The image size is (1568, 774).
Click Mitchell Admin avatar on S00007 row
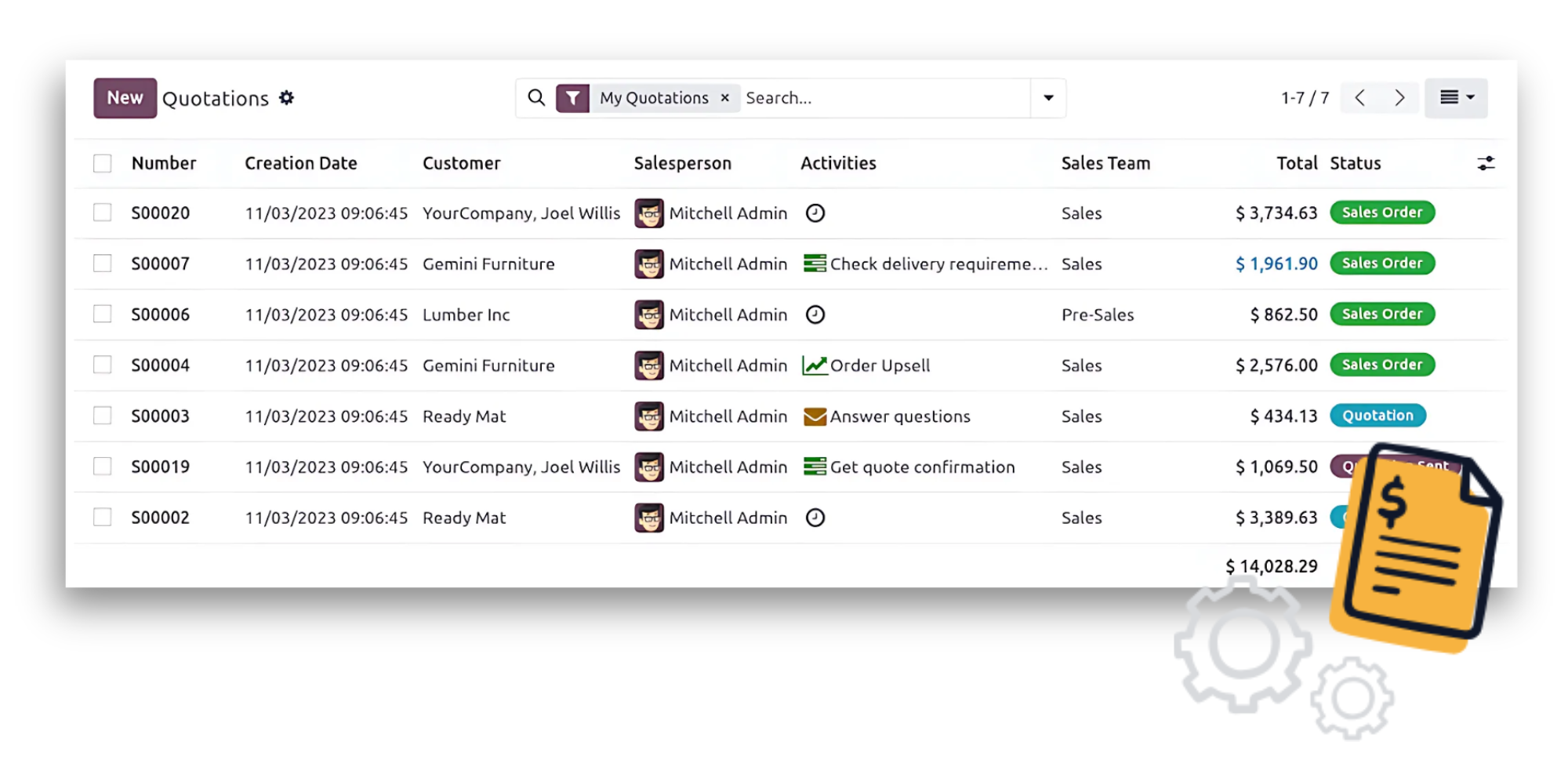[649, 264]
